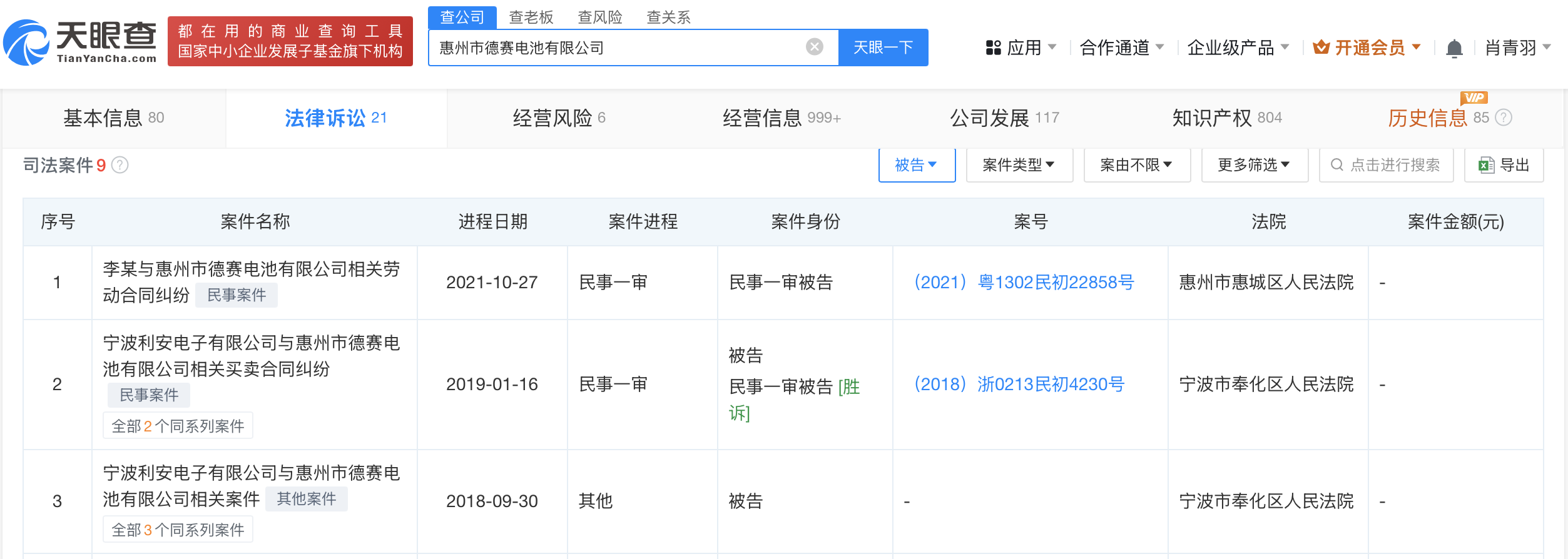Switch to 知识产权 tab
Viewport: 1568px width, 559px height.
point(1227,118)
